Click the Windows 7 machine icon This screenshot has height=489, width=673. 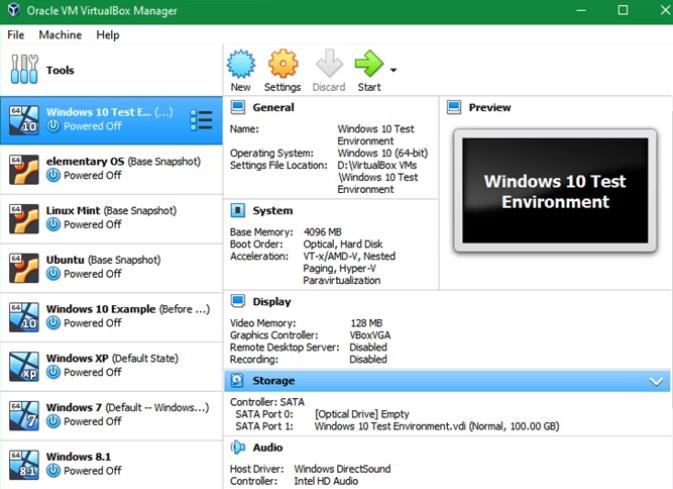[24, 416]
